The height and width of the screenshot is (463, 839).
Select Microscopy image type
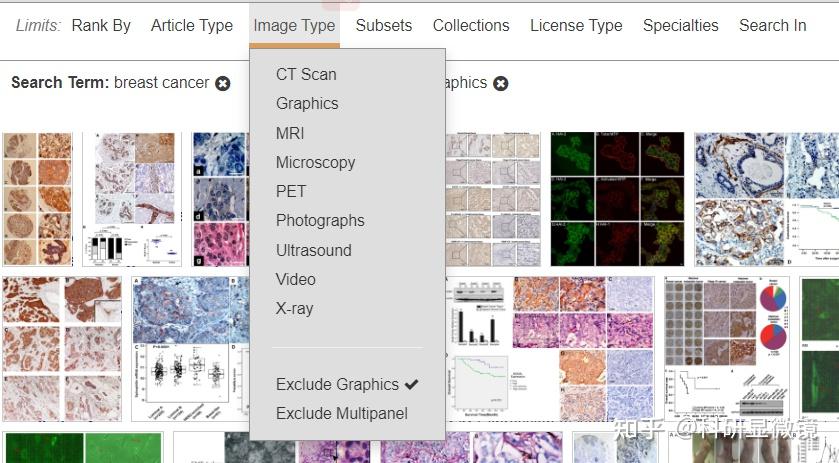315,162
